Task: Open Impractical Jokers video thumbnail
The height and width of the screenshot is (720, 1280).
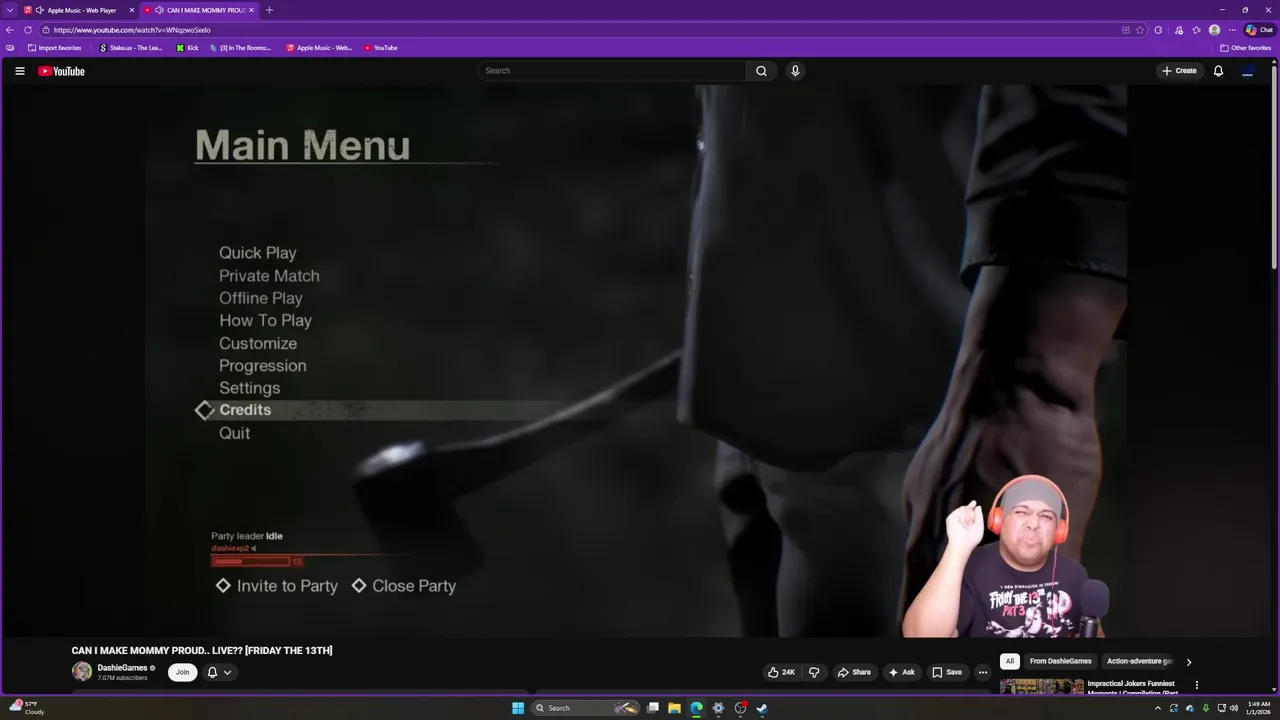Action: point(1041,686)
